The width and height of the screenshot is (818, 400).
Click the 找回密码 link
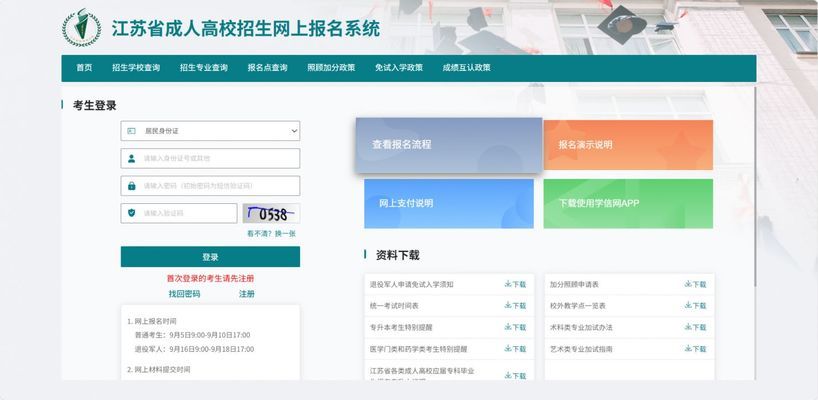pyautogui.click(x=184, y=294)
